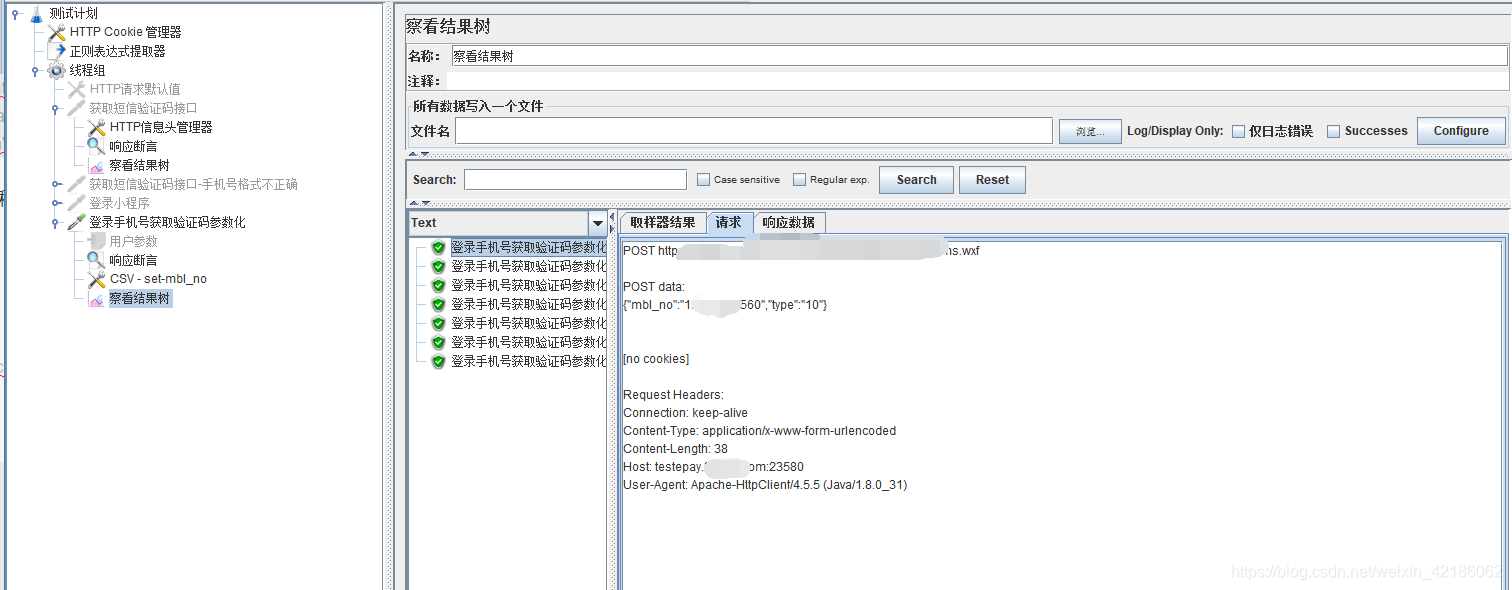Check the Successes log option
The height and width of the screenshot is (590, 1512).
1334,130
